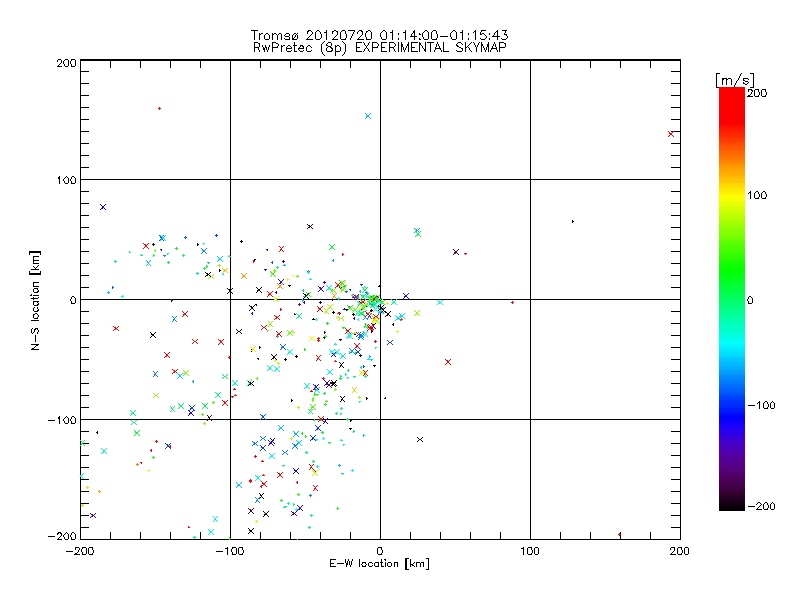
Task: Click the black cross marker near E-W 27 km, N-S -117 km
Action: click(420, 439)
